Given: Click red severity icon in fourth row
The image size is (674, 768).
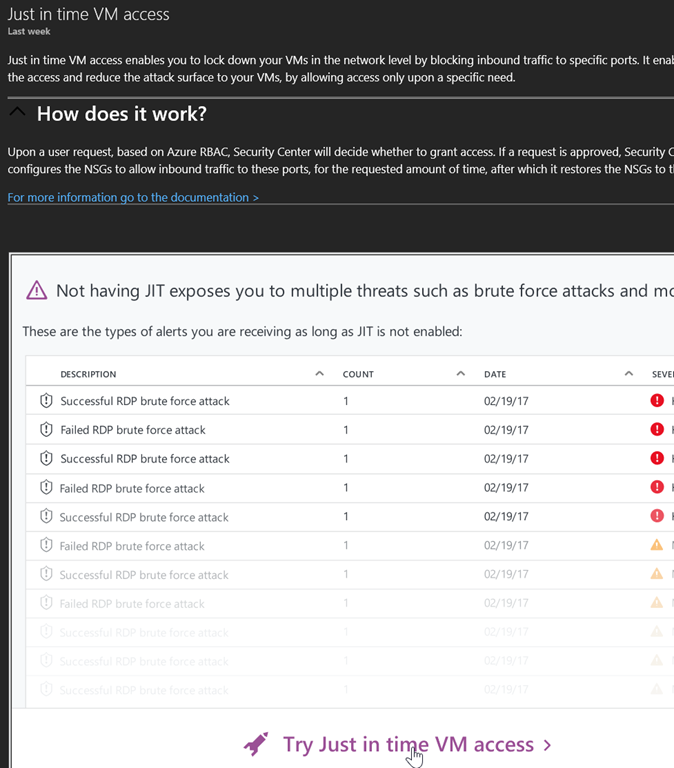Looking at the screenshot, I should 657,488.
